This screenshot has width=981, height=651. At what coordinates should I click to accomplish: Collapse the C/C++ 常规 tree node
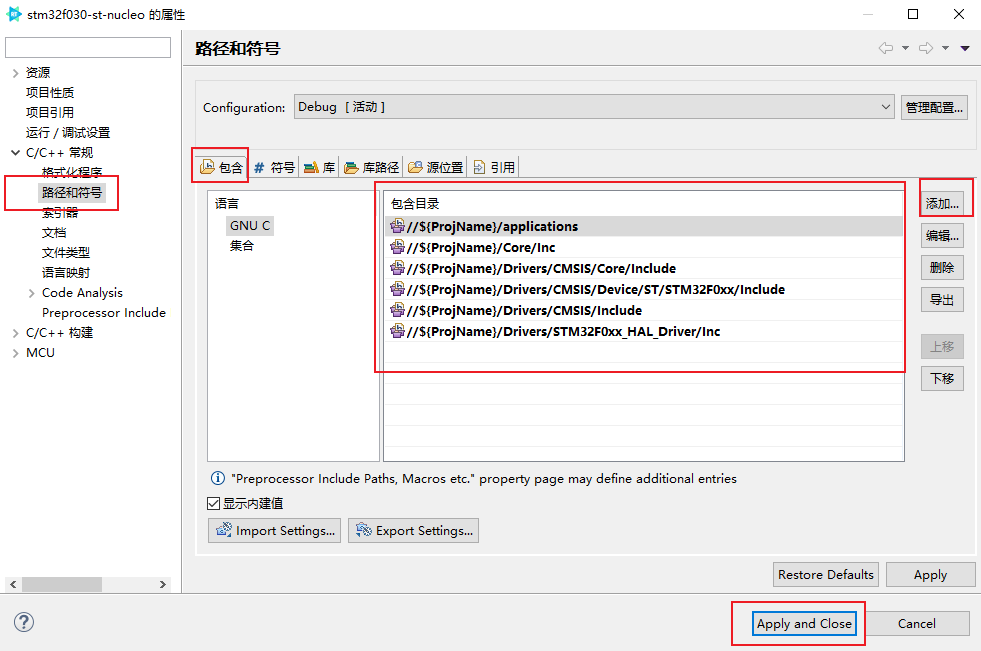(x=15, y=153)
